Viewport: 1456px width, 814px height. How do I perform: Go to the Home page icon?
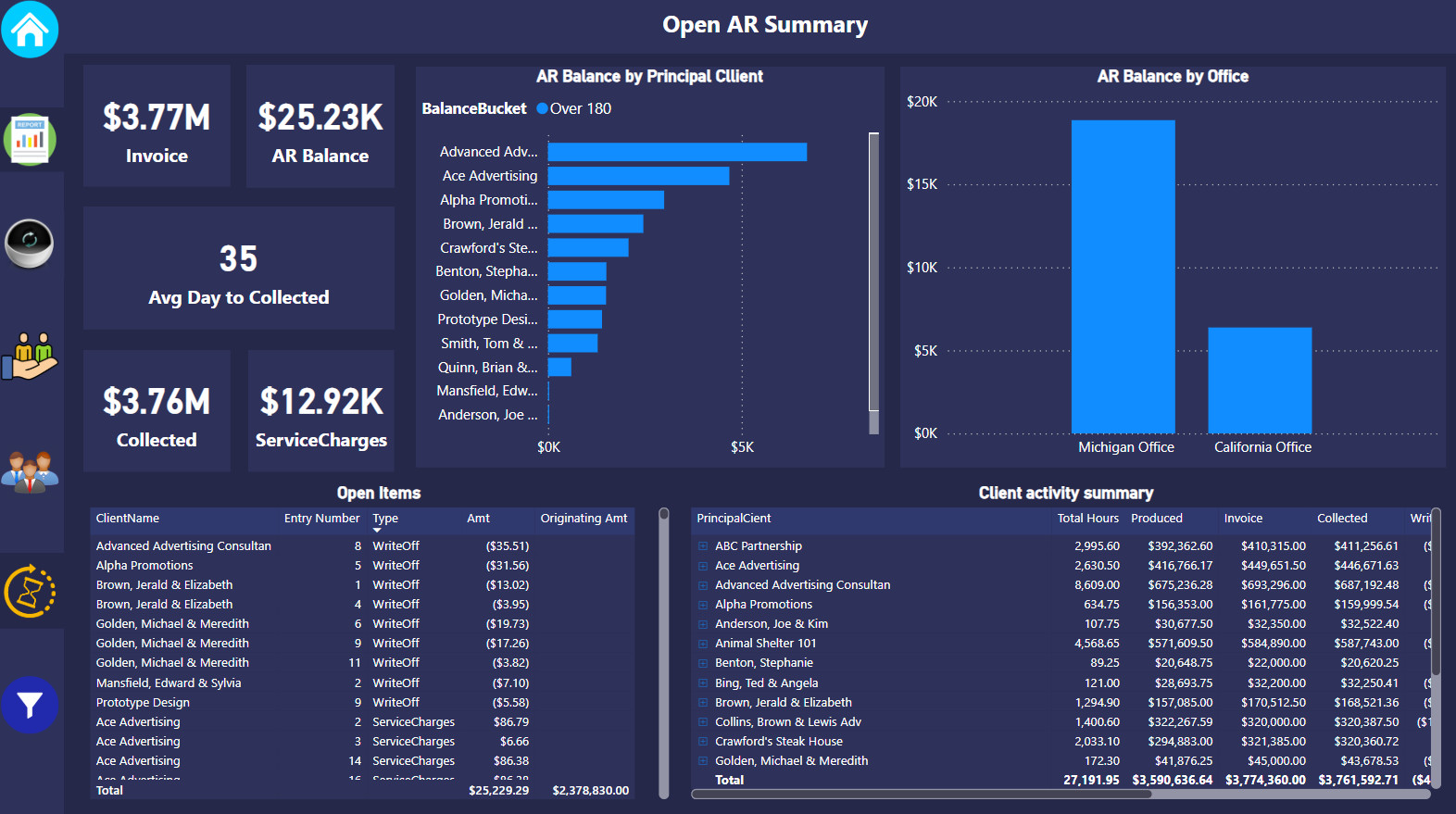[30, 29]
